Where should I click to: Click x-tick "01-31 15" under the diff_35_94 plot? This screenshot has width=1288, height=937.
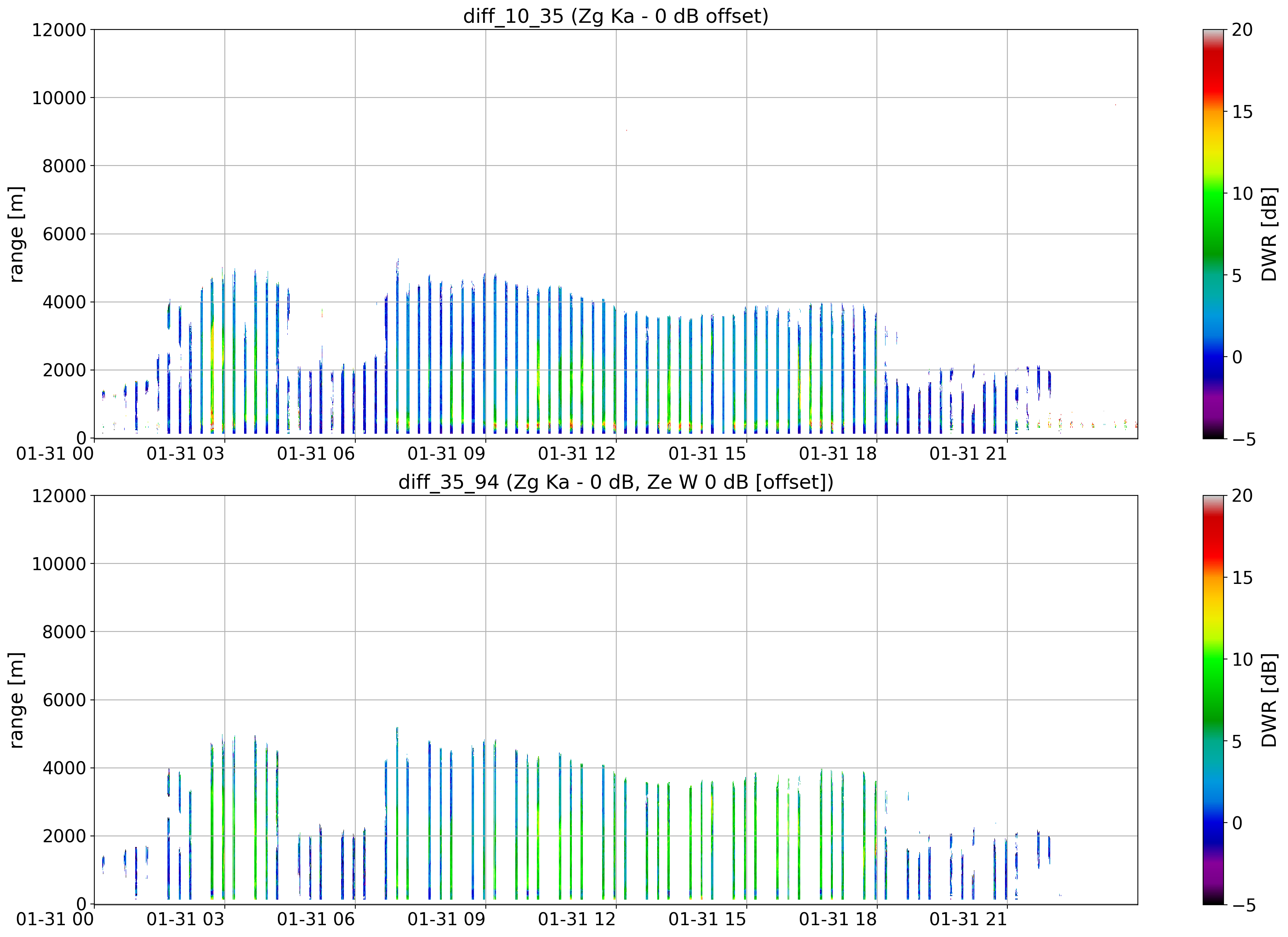coord(707,919)
